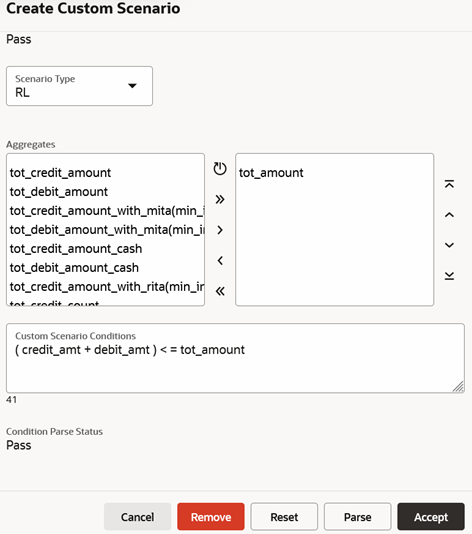This screenshot has width=472, height=534.
Task: Move selected item down one position
Action: tap(449, 245)
